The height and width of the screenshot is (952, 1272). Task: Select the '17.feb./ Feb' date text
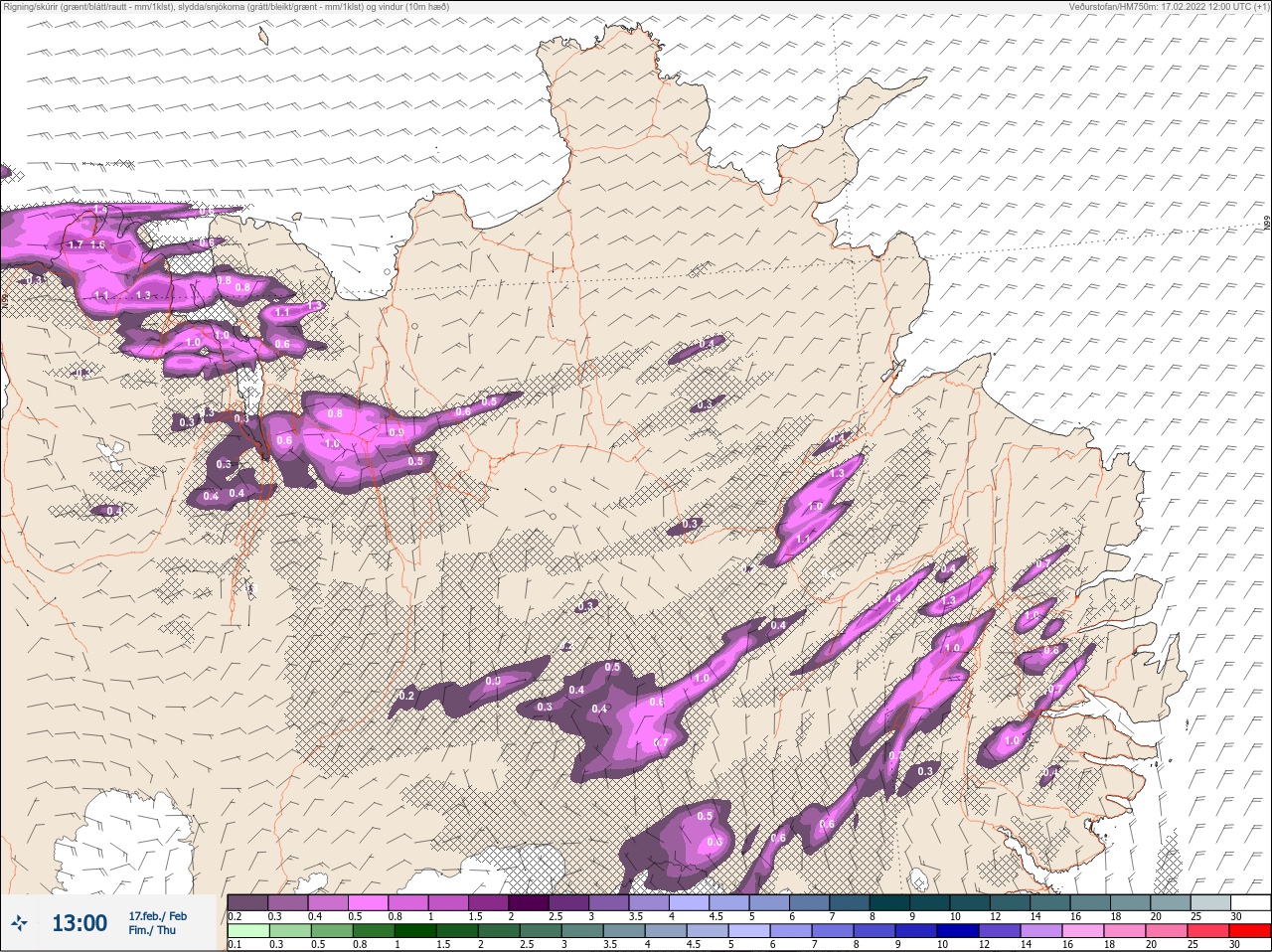(157, 916)
